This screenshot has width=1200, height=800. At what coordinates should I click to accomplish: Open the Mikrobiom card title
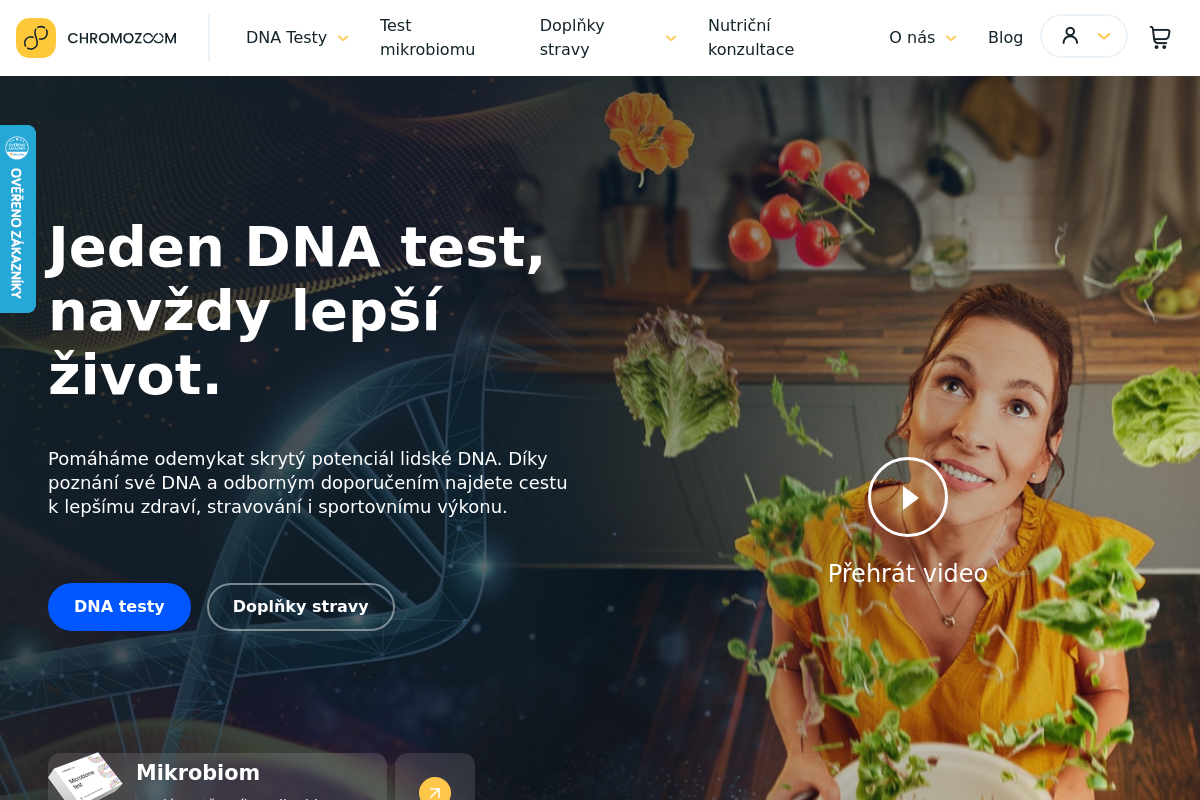pyautogui.click(x=198, y=773)
